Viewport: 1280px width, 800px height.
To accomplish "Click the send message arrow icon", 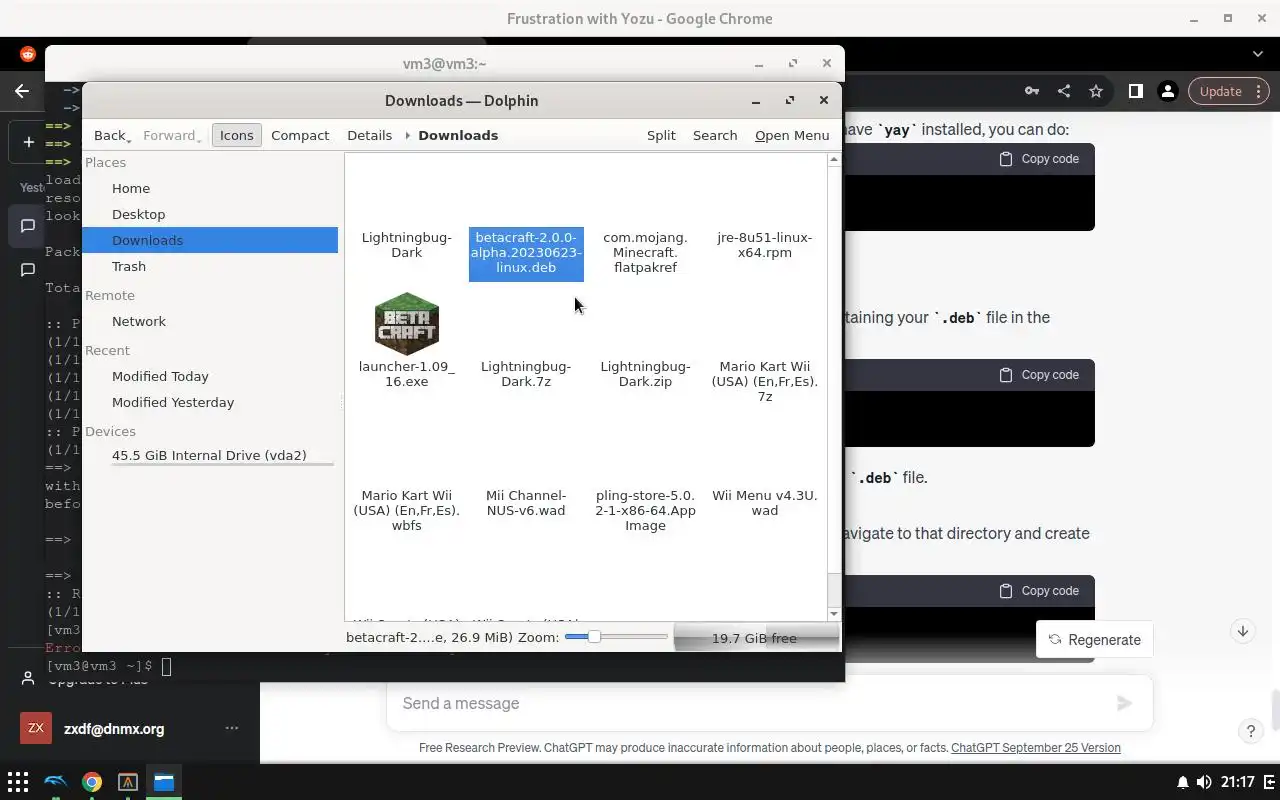I will (1124, 703).
